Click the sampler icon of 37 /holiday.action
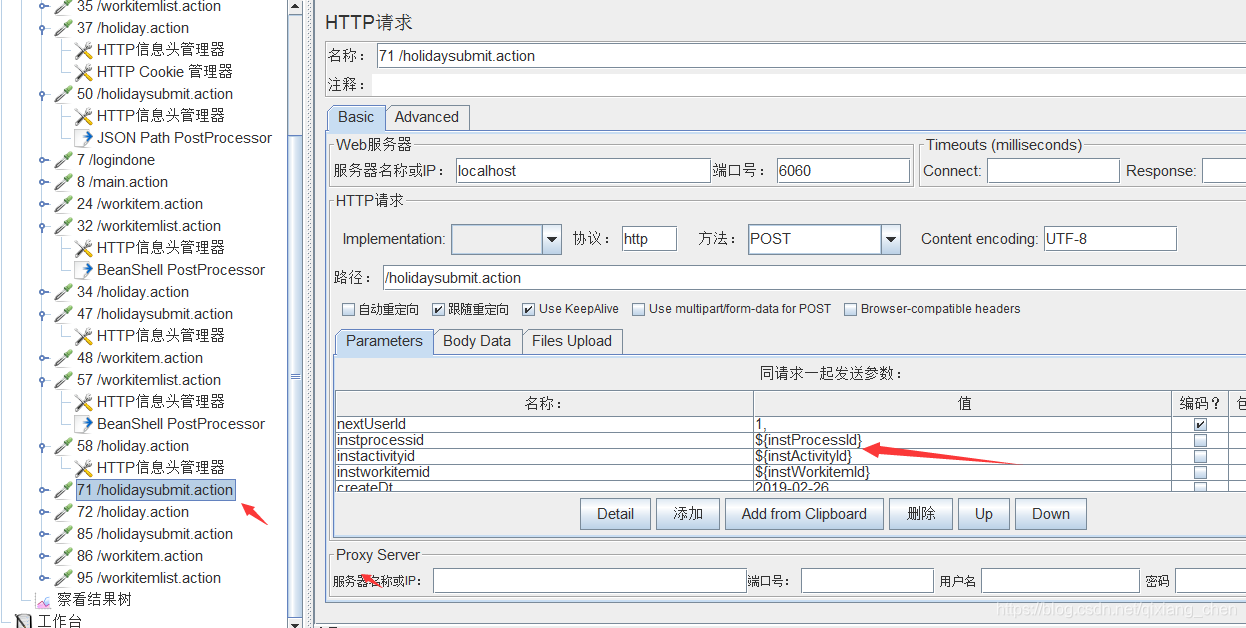1246x628 pixels. [x=64, y=28]
